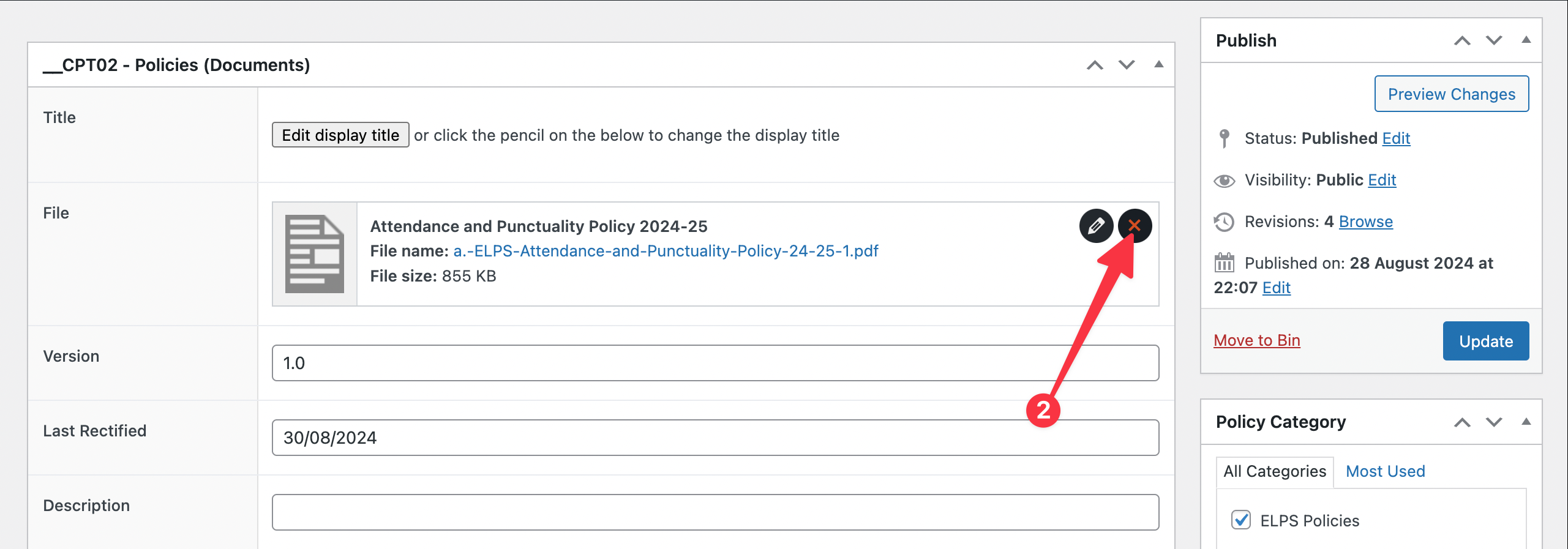Click the Edit display title button
1568x549 pixels.
coord(340,135)
